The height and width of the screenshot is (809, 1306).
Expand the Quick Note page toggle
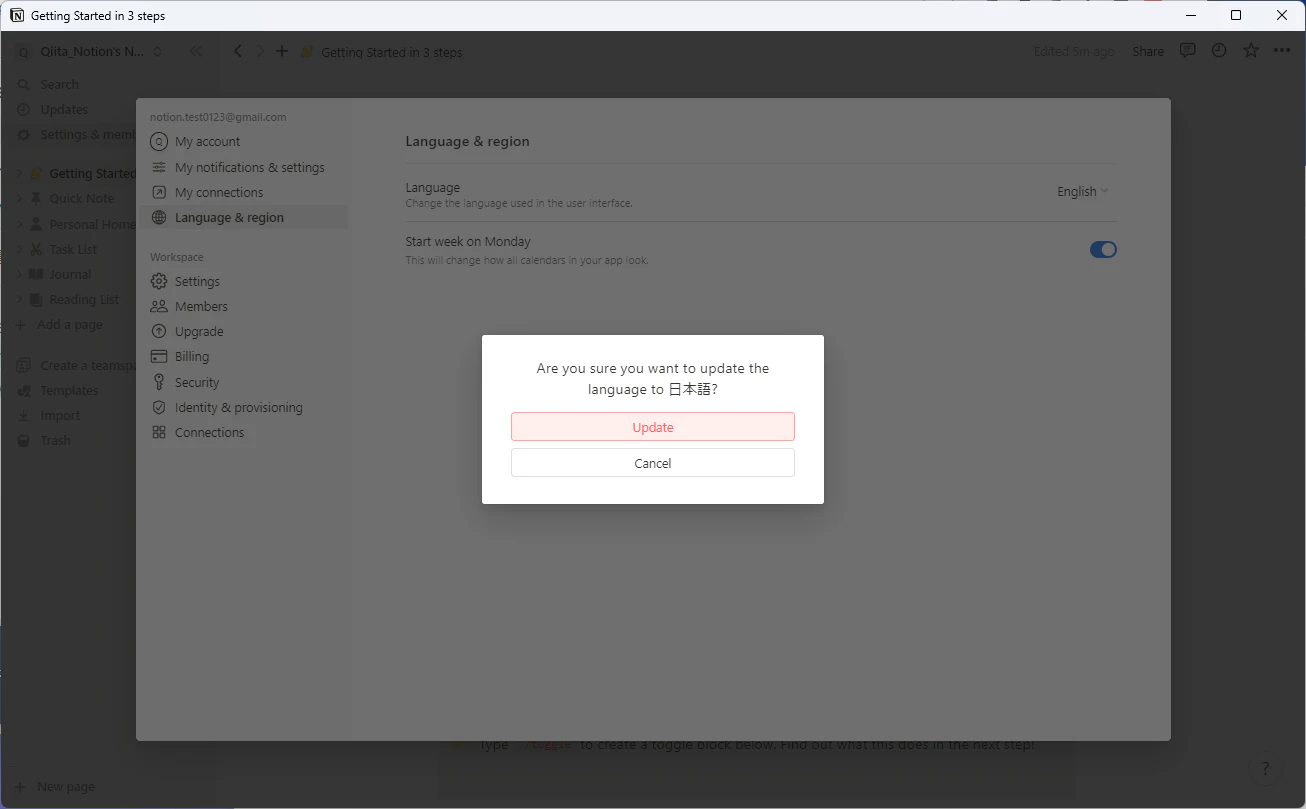19,198
